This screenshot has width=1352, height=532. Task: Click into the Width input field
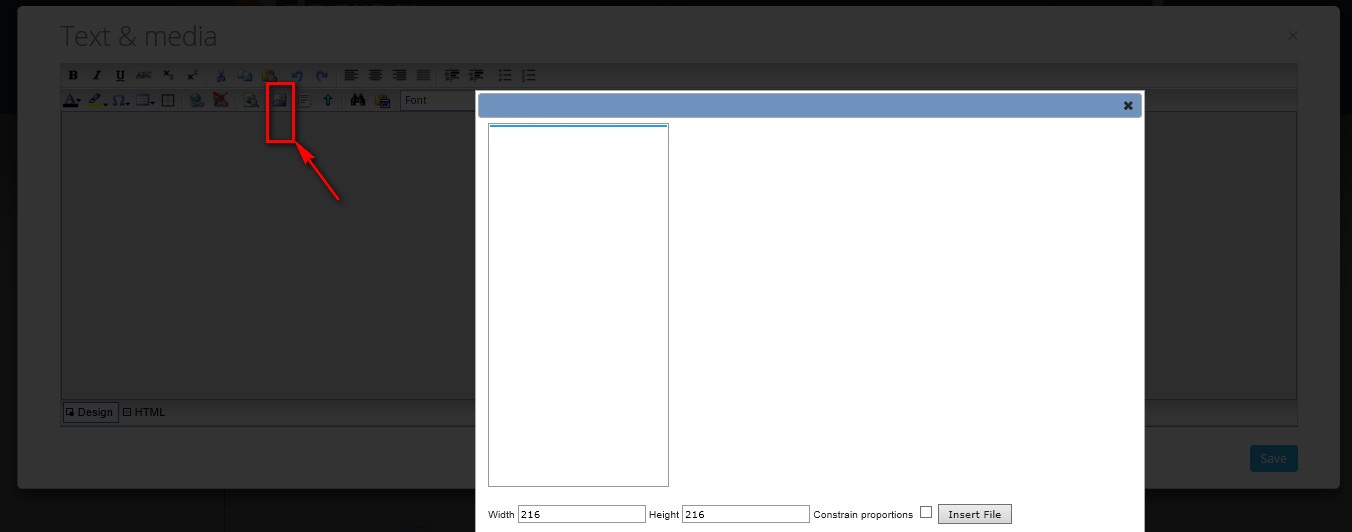[581, 514]
